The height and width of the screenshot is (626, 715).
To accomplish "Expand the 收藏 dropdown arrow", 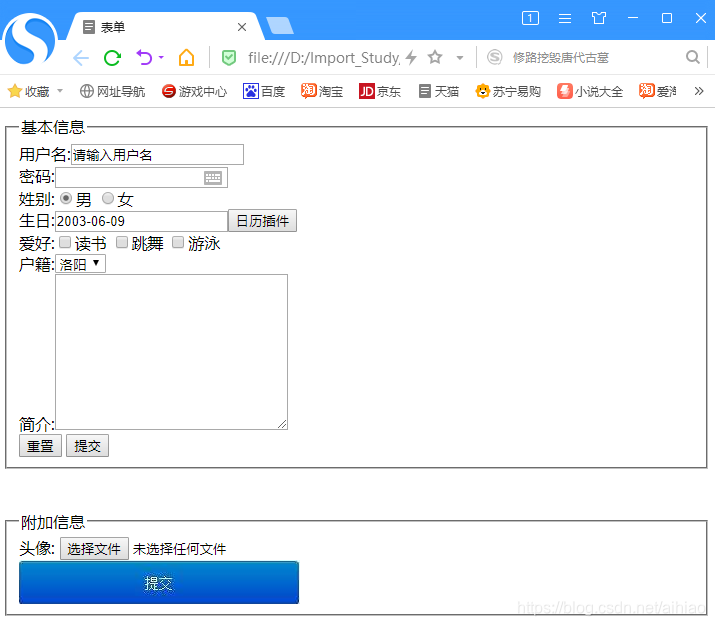I will point(60,91).
